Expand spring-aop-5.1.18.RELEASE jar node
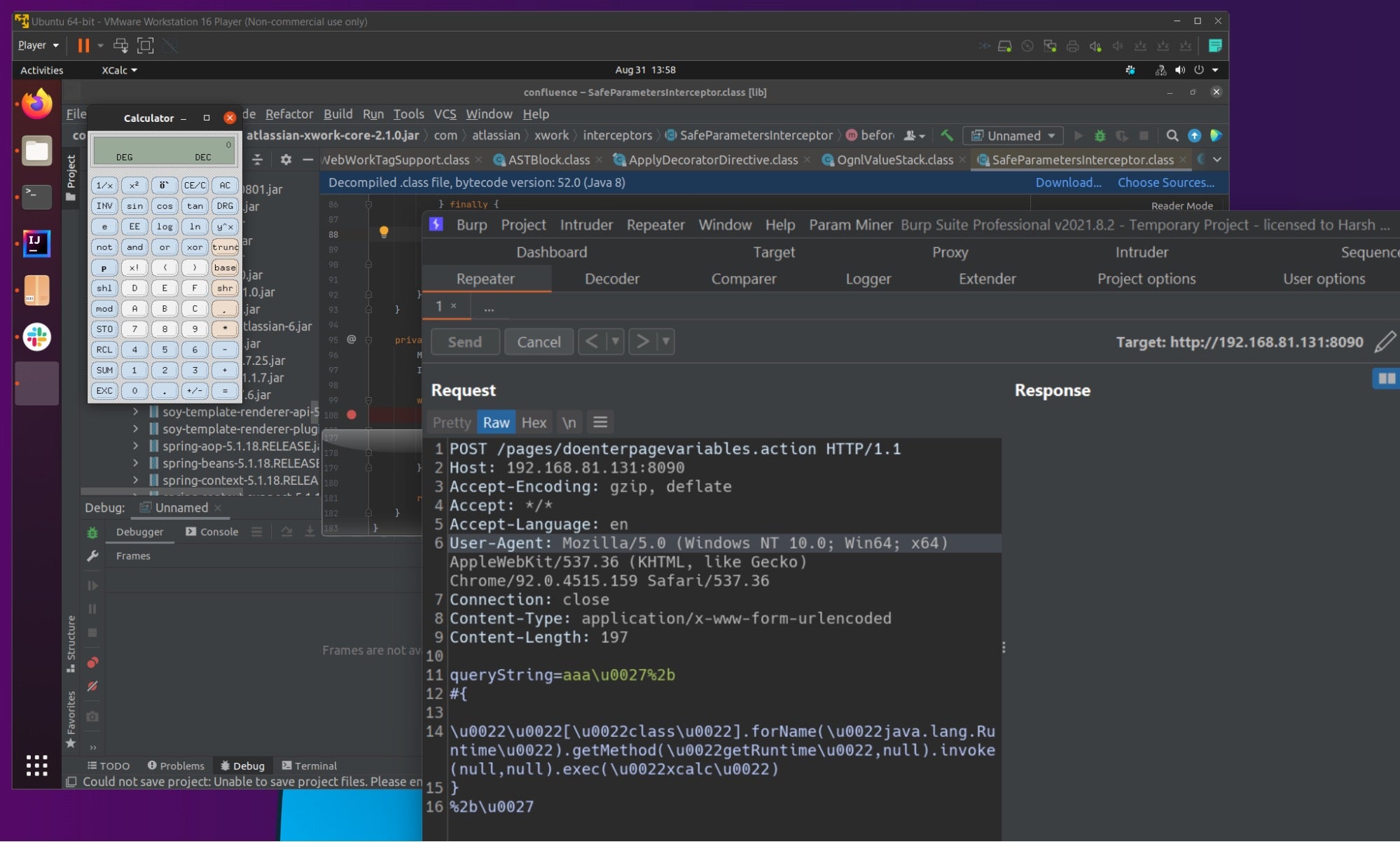The image size is (1400, 842). [x=136, y=446]
